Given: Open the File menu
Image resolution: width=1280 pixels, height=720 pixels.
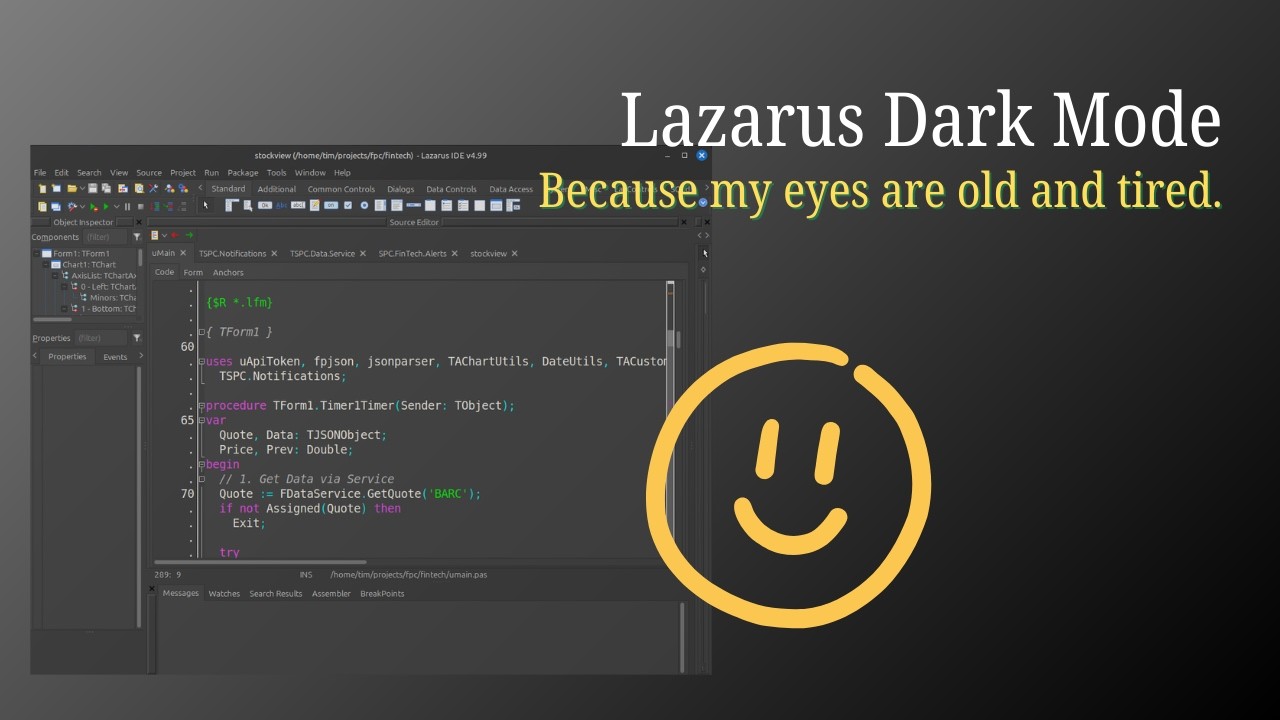Looking at the screenshot, I should (40, 172).
